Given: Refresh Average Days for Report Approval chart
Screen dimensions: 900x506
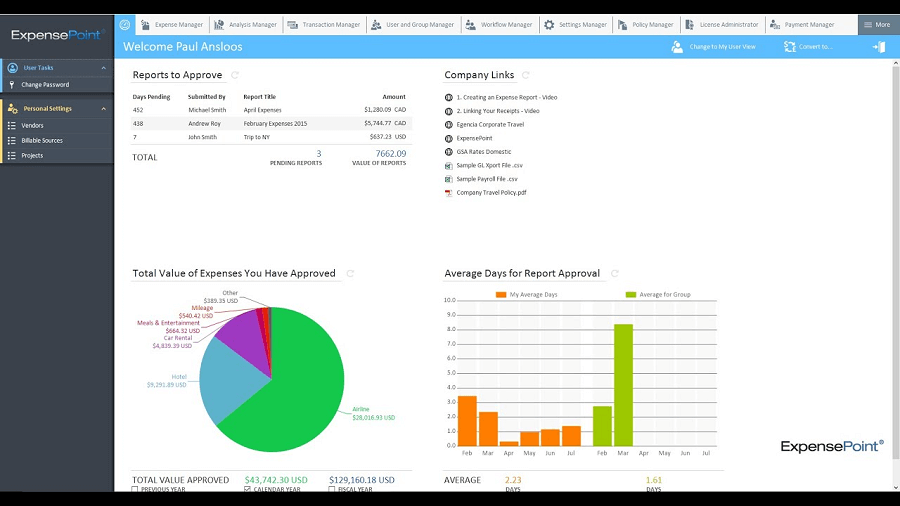Looking at the screenshot, I should (615, 274).
